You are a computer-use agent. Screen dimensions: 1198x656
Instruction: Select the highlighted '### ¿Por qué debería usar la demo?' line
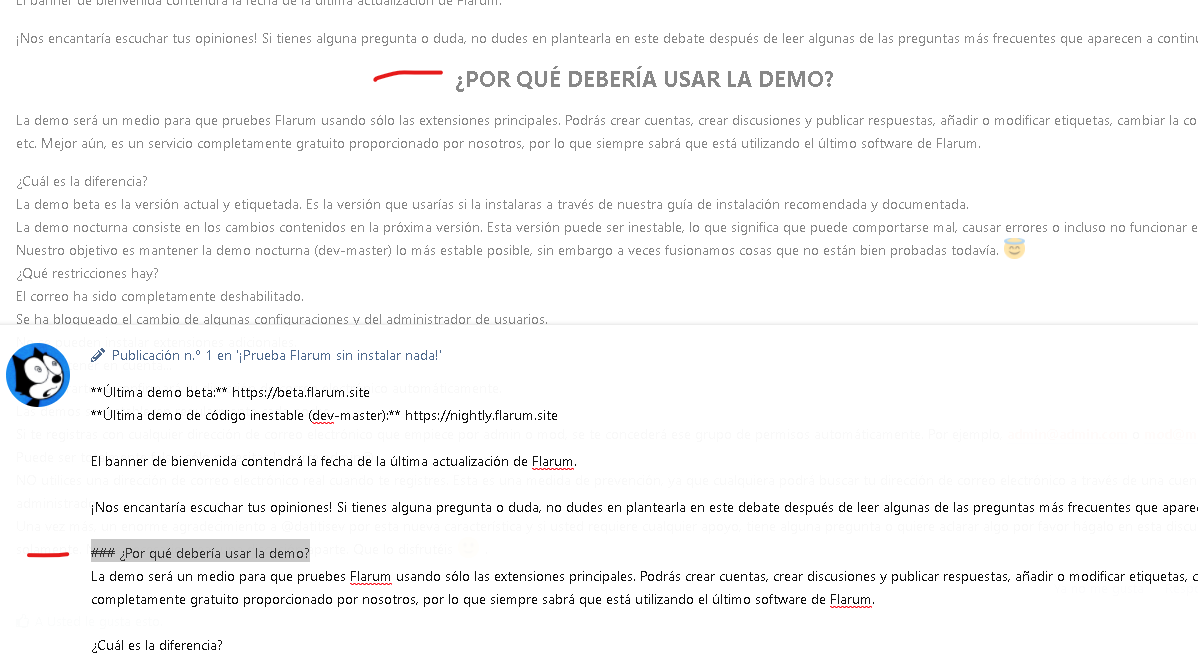click(x=200, y=551)
